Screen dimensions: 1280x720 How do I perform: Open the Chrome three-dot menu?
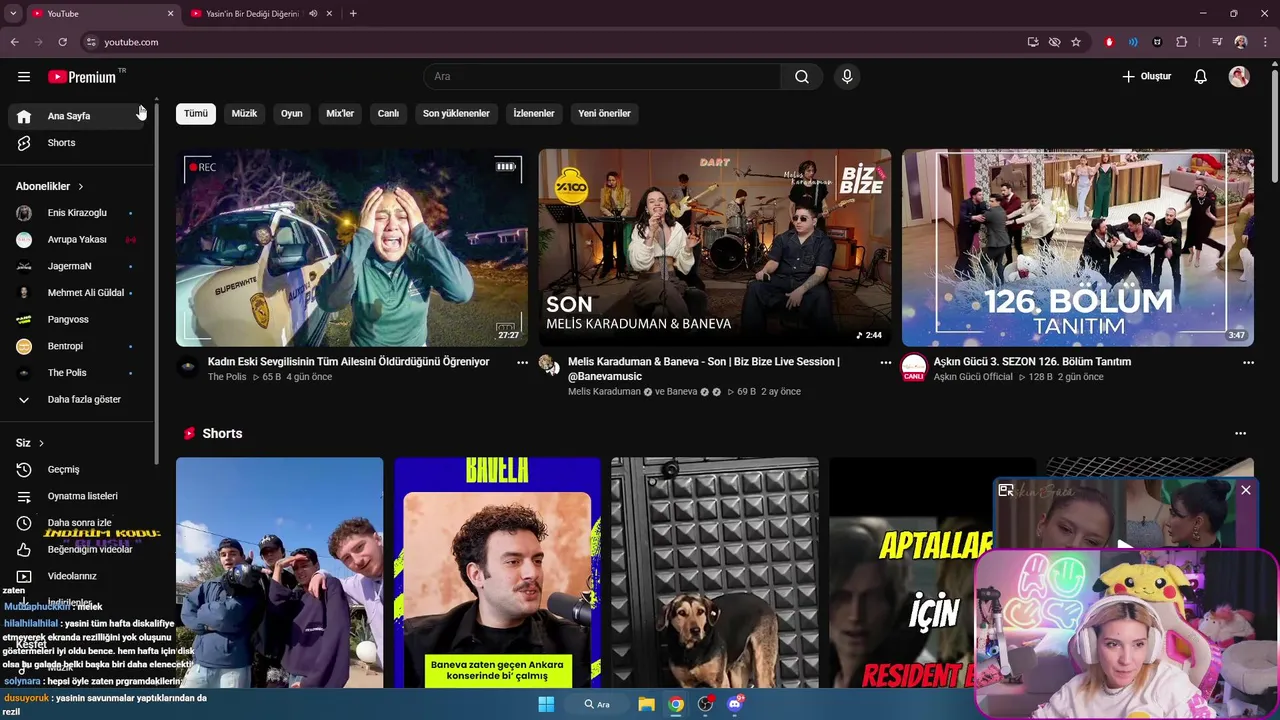1265,42
